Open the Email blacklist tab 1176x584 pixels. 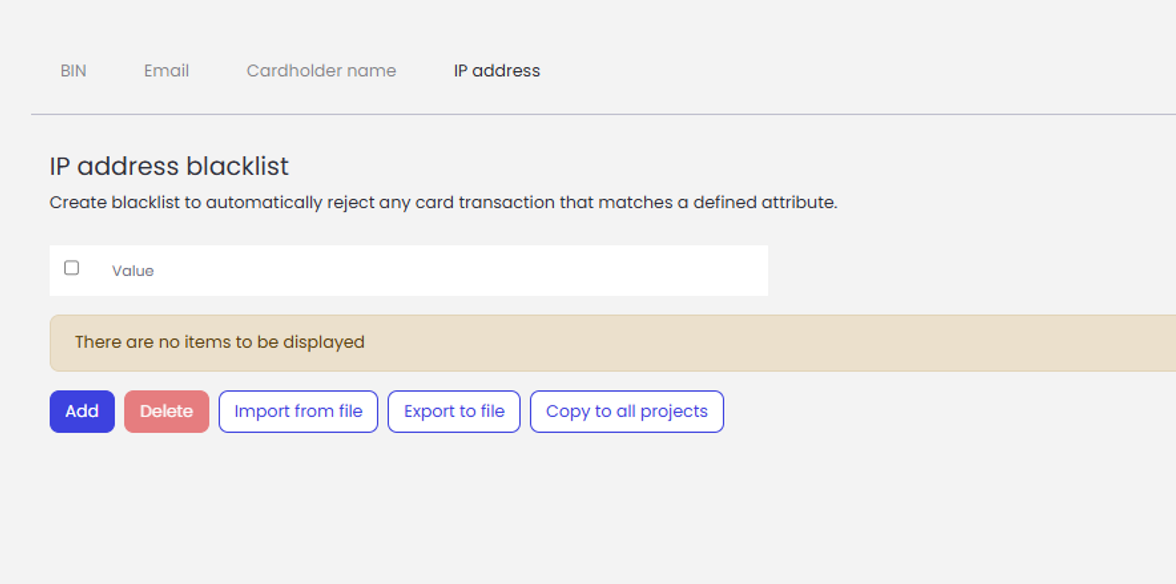166,70
